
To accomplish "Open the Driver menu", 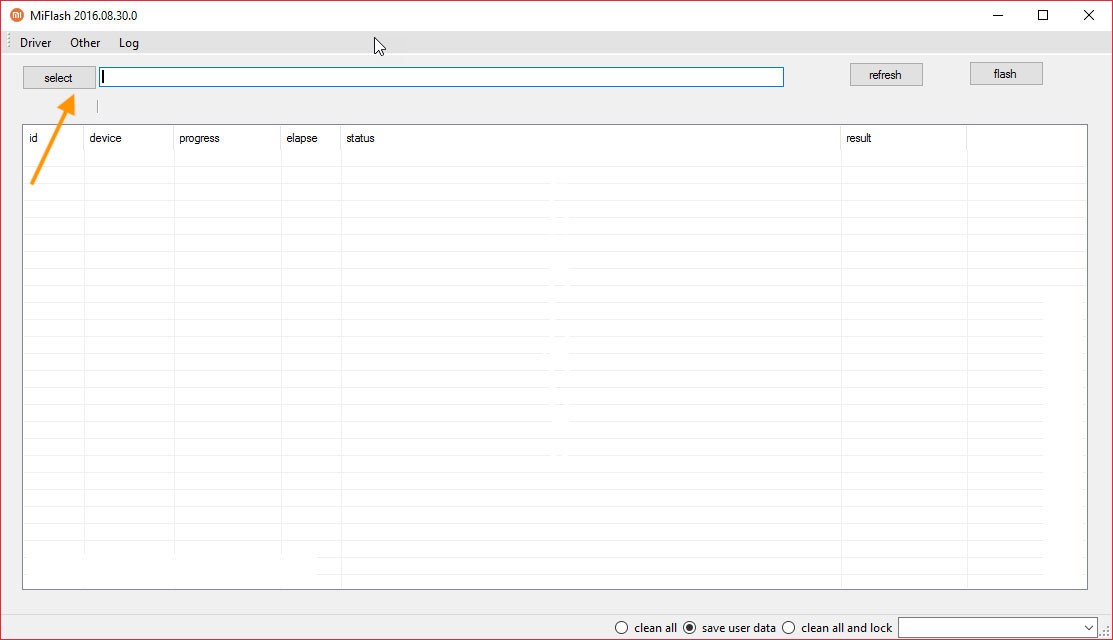I will point(36,43).
